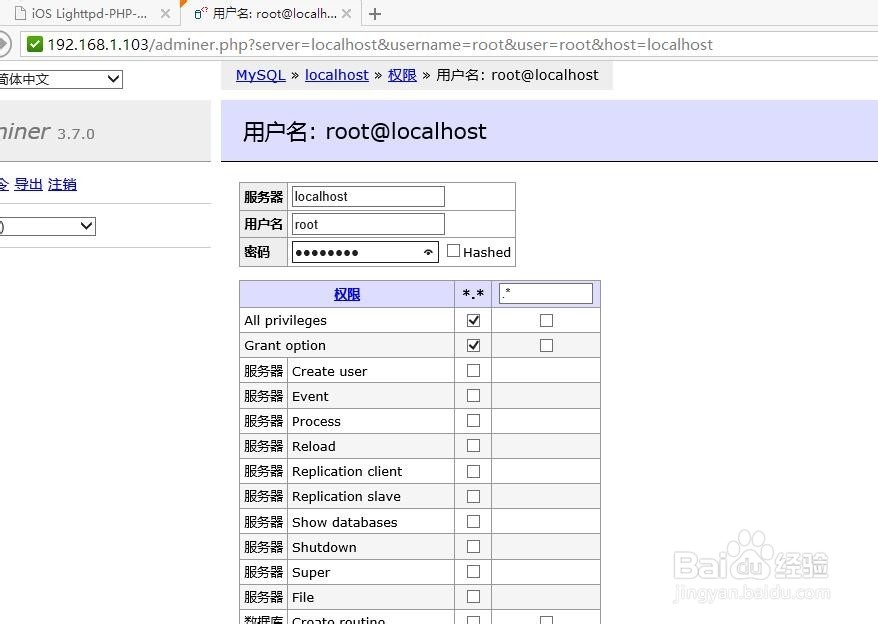Enable Process privilege checkbox
878x624 pixels.
click(x=473, y=421)
